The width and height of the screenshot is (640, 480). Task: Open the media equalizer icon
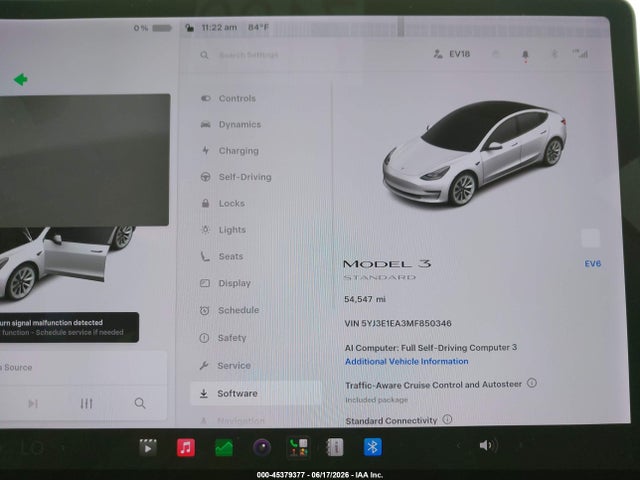tap(87, 403)
